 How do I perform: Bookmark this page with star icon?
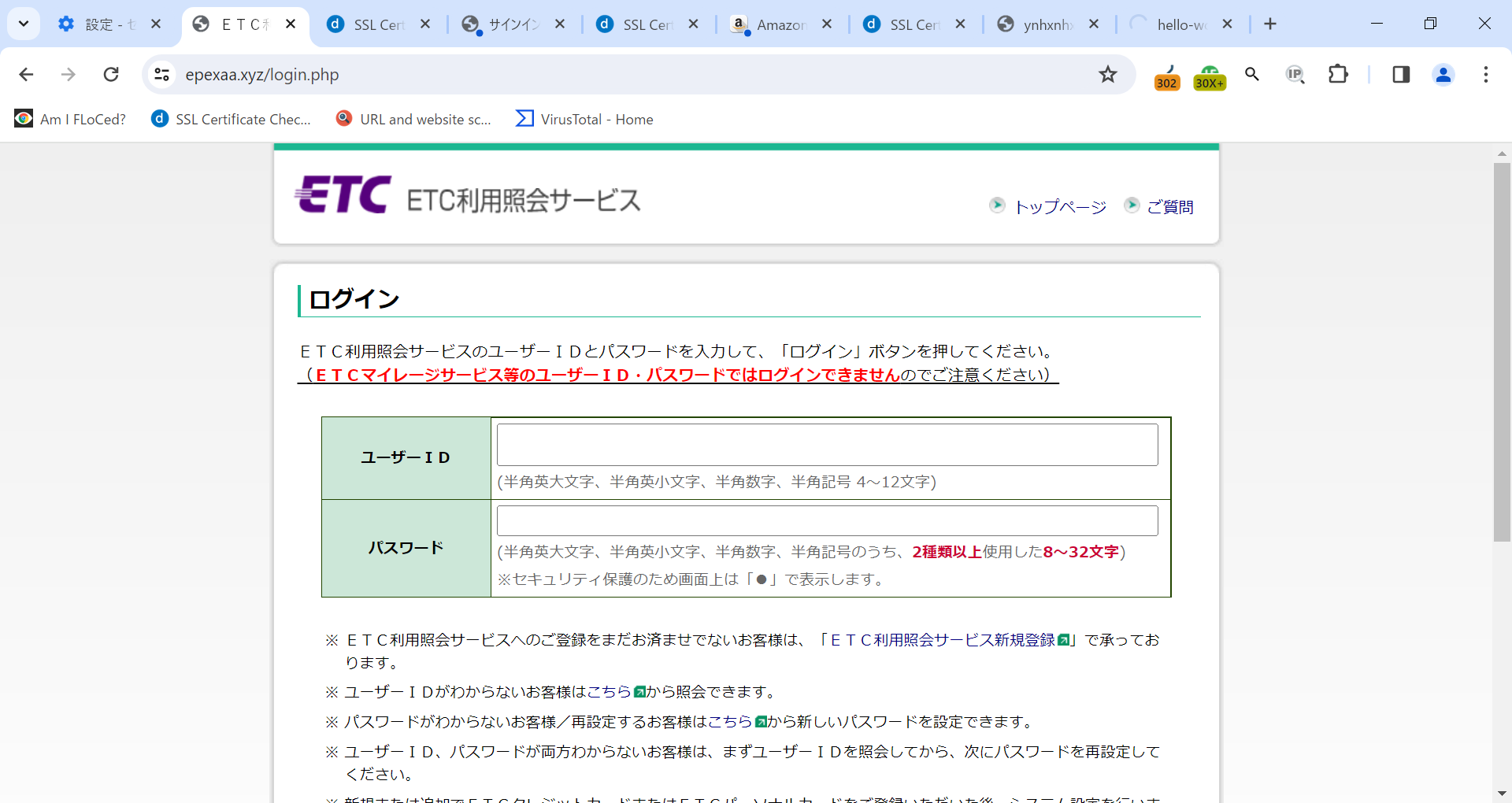coord(1108,74)
